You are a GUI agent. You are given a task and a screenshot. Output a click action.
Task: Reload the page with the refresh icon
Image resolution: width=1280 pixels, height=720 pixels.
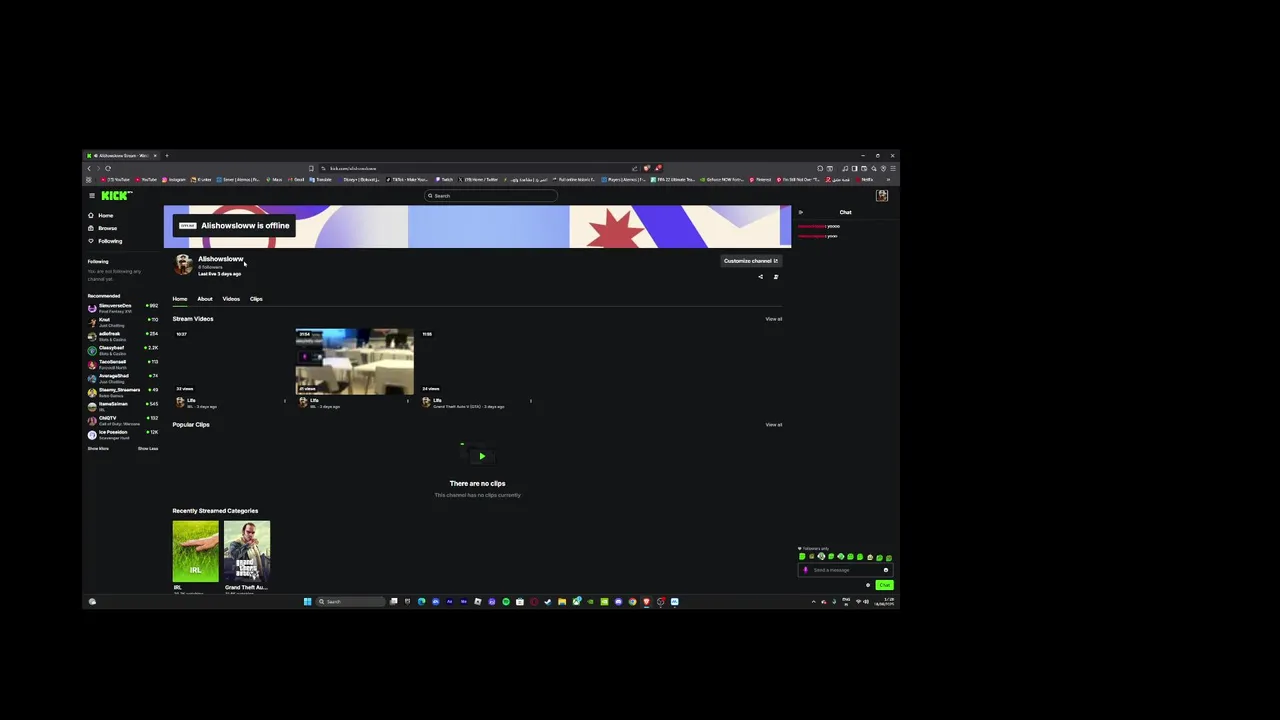(108, 168)
